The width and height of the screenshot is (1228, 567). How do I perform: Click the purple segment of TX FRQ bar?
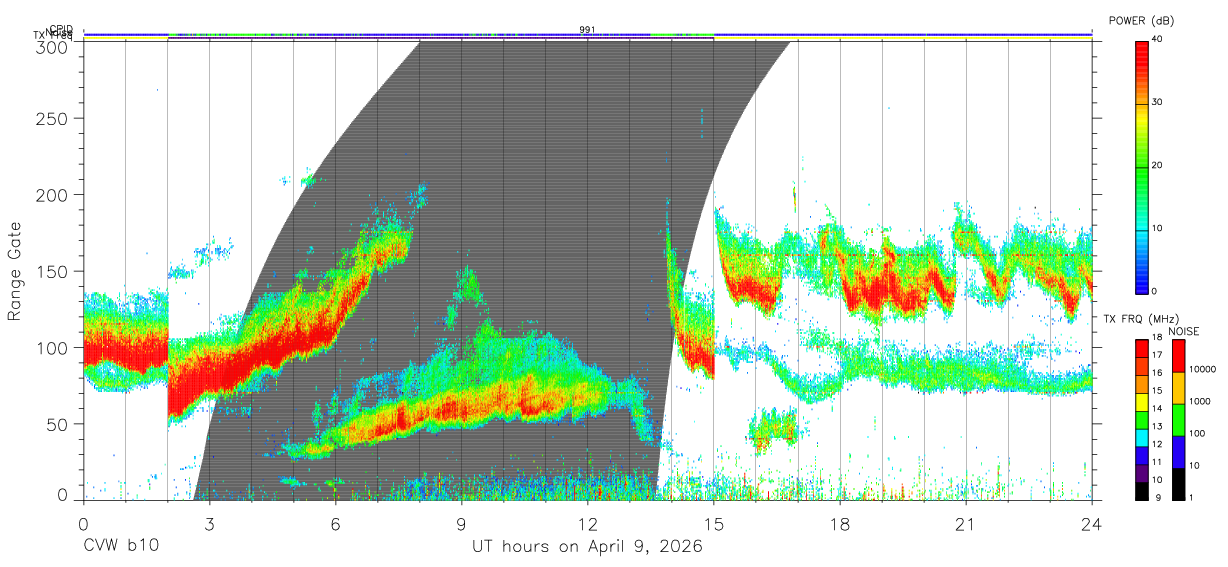(1142, 475)
